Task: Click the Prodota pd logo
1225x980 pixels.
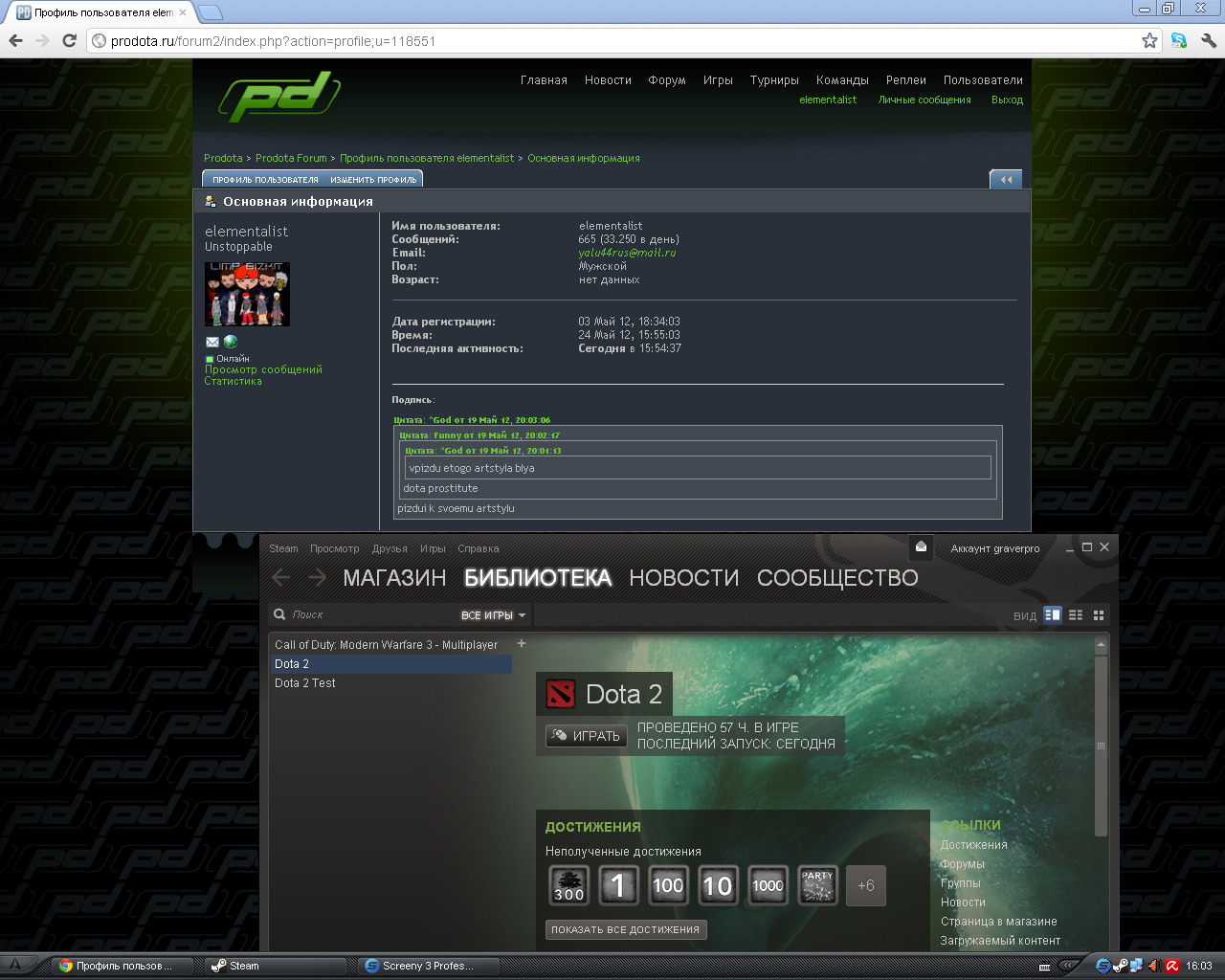Action: 278,97
